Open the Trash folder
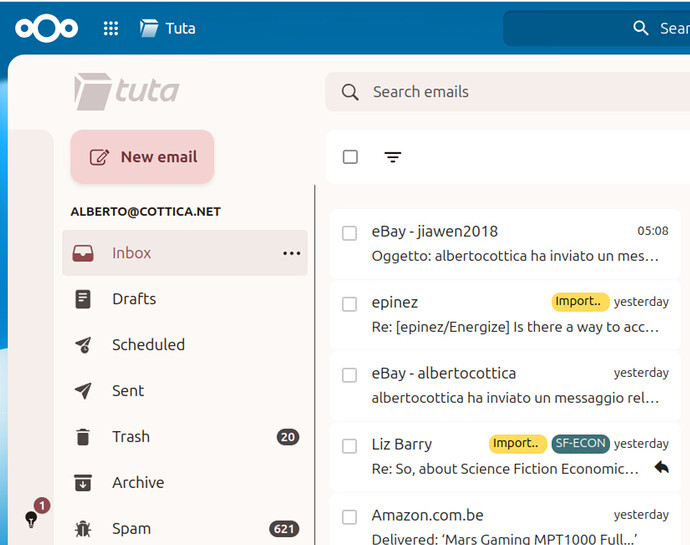The width and height of the screenshot is (690, 545). (185, 437)
